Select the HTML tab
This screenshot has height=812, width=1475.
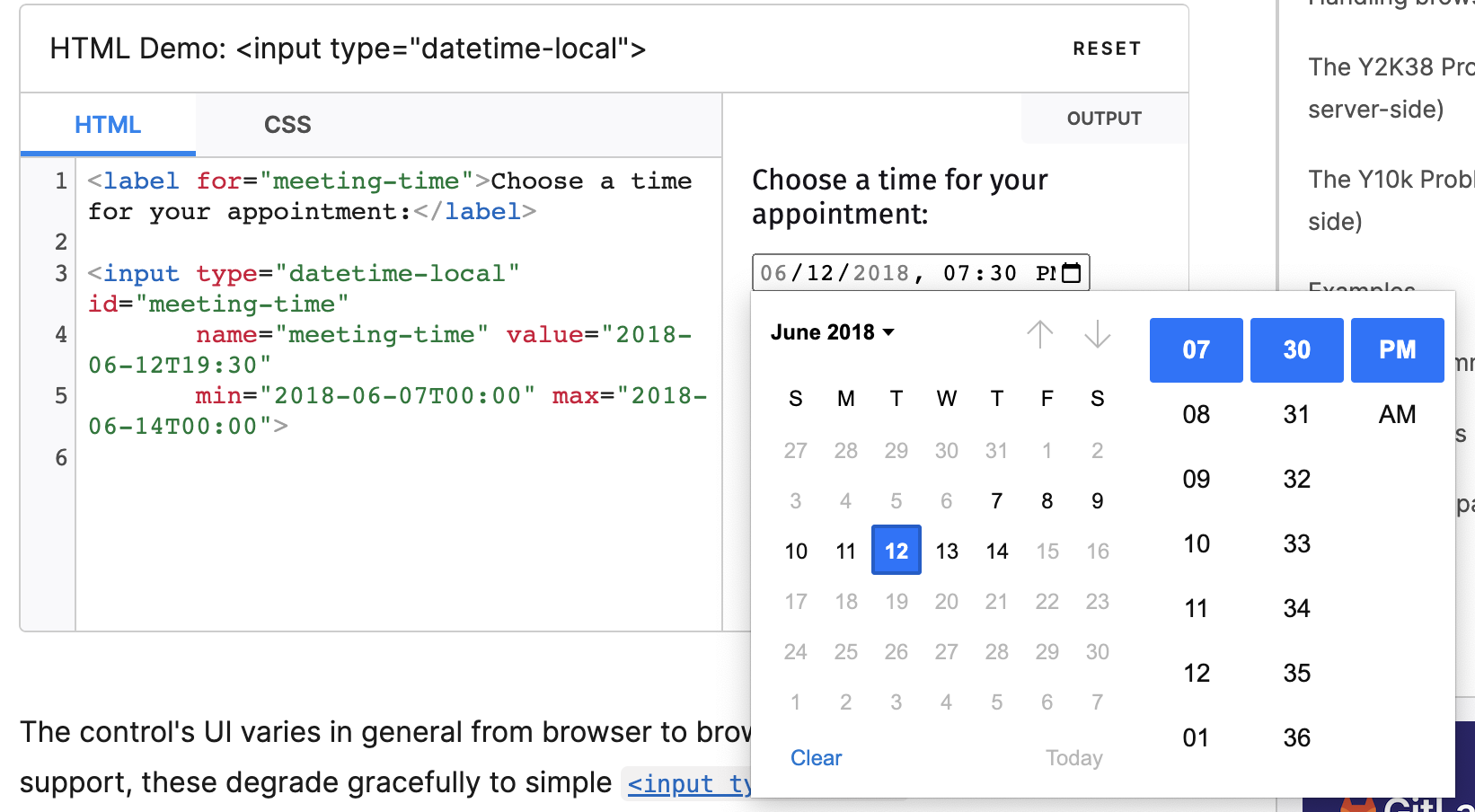coord(108,125)
